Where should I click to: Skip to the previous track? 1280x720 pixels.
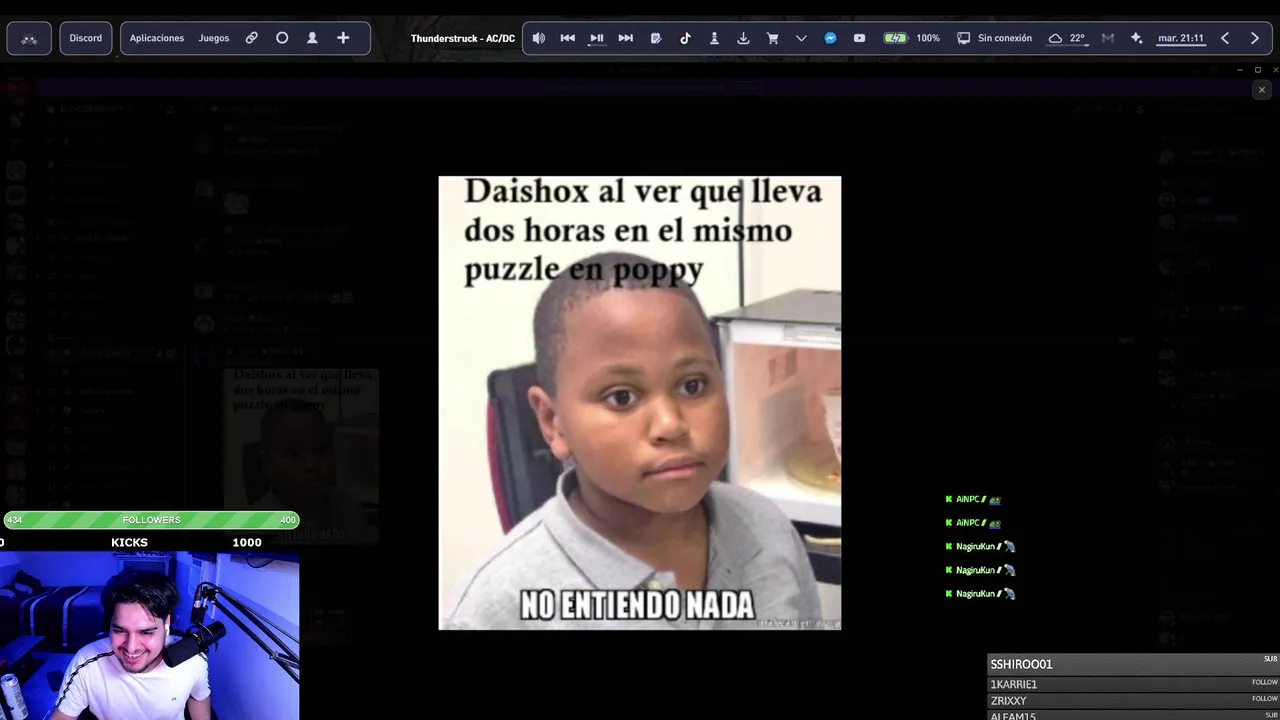(567, 38)
